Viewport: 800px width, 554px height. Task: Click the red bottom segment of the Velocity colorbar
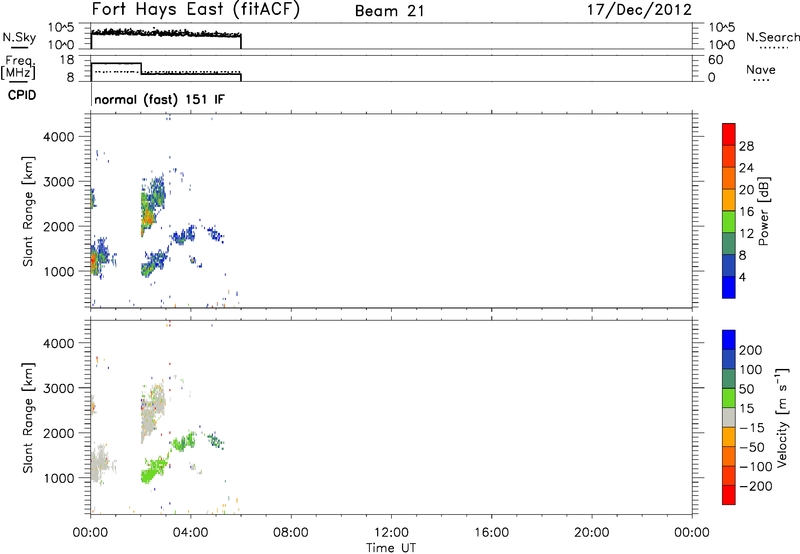point(729,495)
